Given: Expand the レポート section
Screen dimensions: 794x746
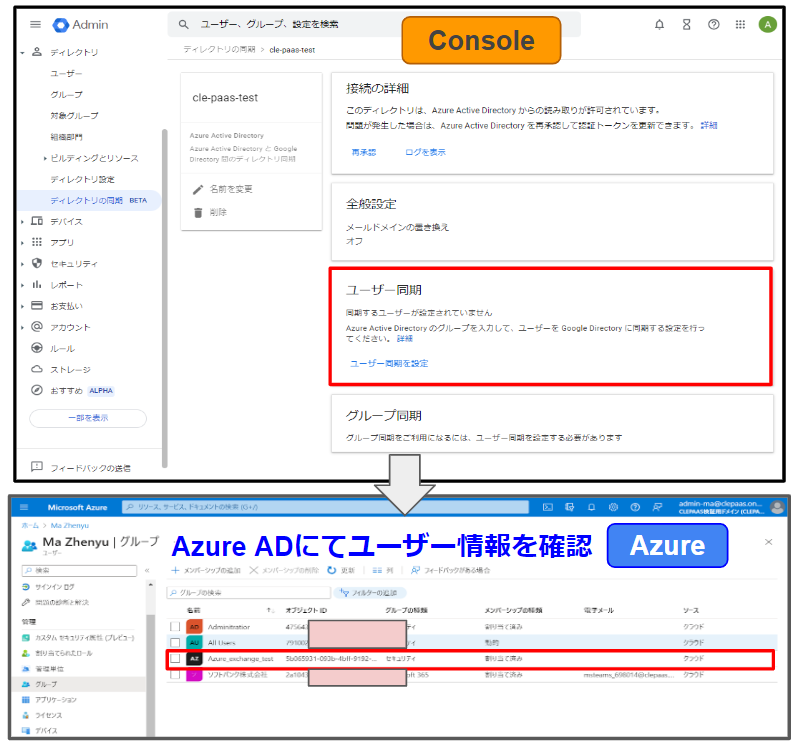Looking at the screenshot, I should 22,285.
